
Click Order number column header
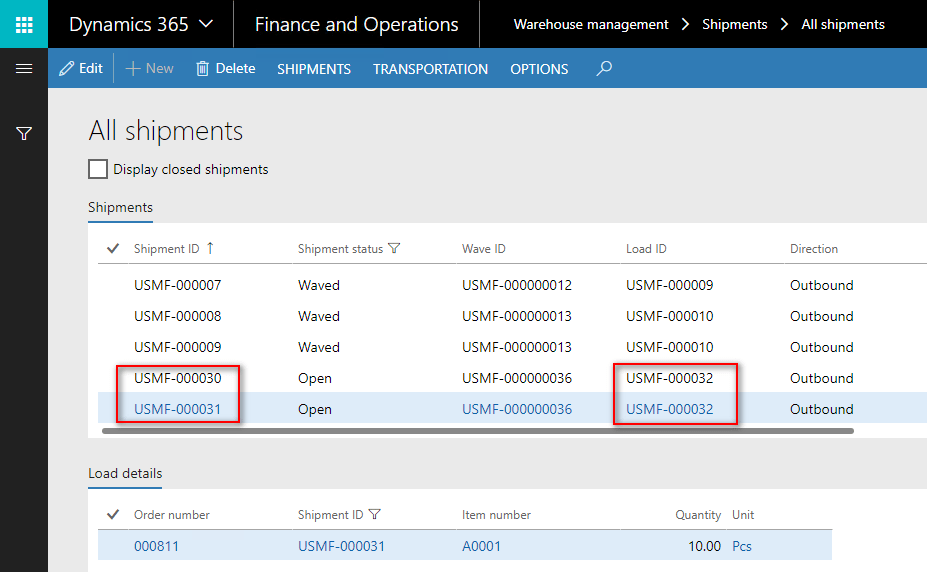[x=171, y=515]
